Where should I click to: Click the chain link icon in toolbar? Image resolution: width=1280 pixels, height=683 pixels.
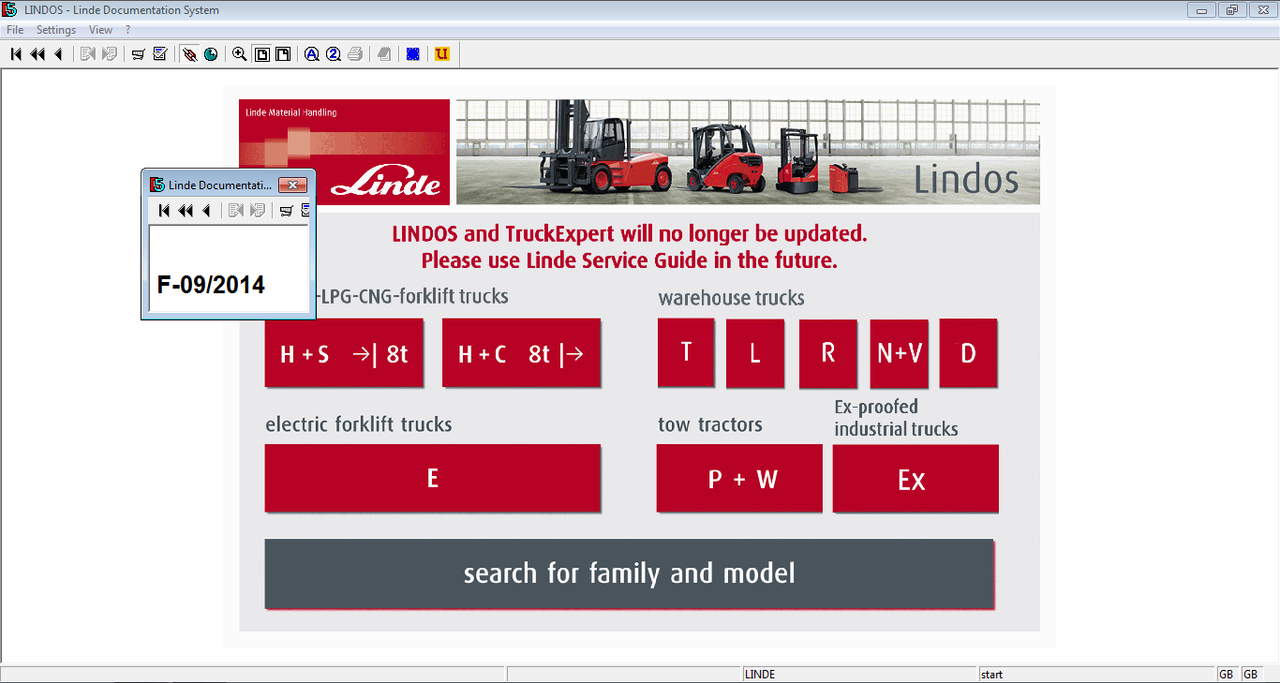[x=189, y=54]
